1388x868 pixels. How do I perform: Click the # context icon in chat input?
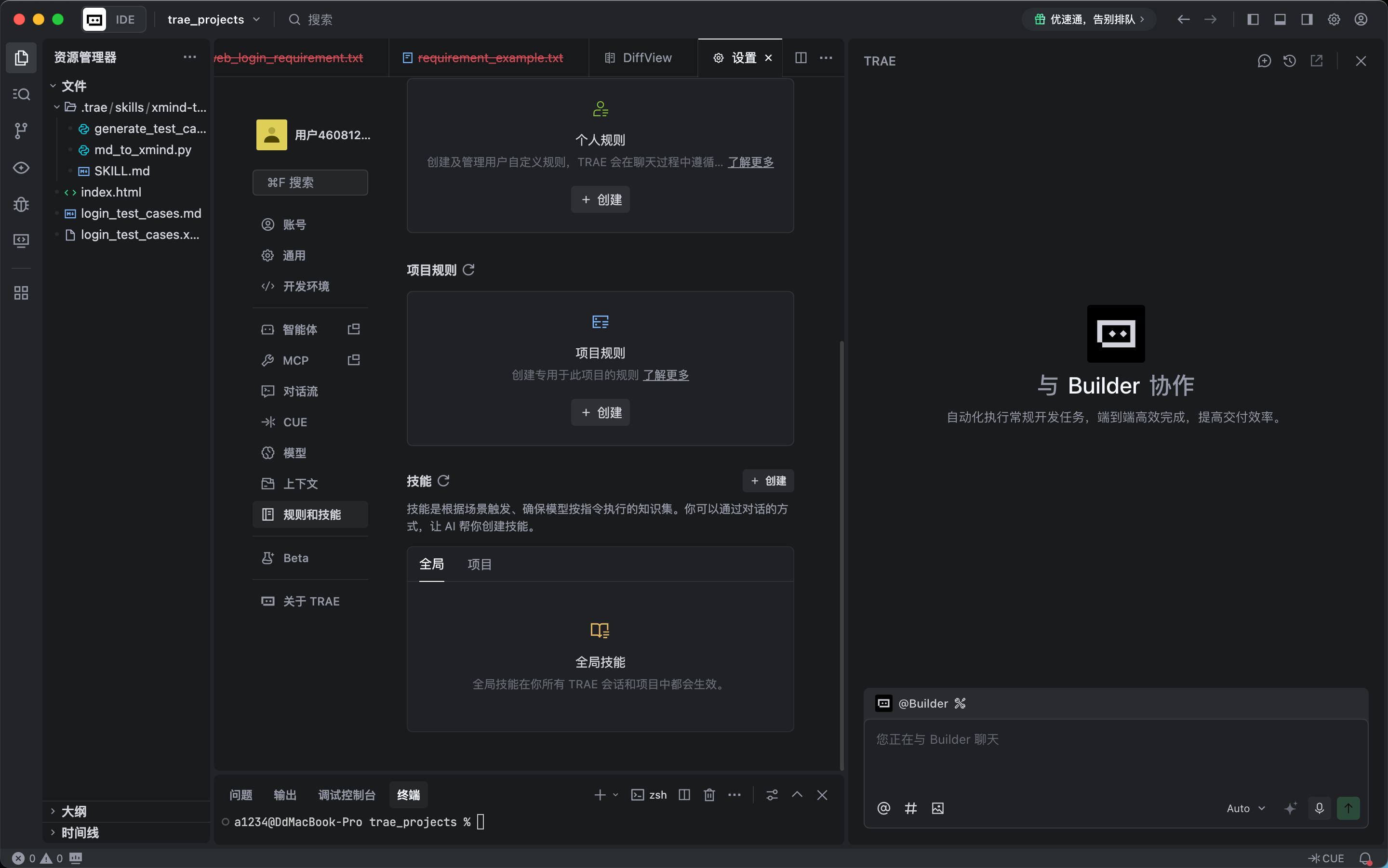(x=911, y=808)
